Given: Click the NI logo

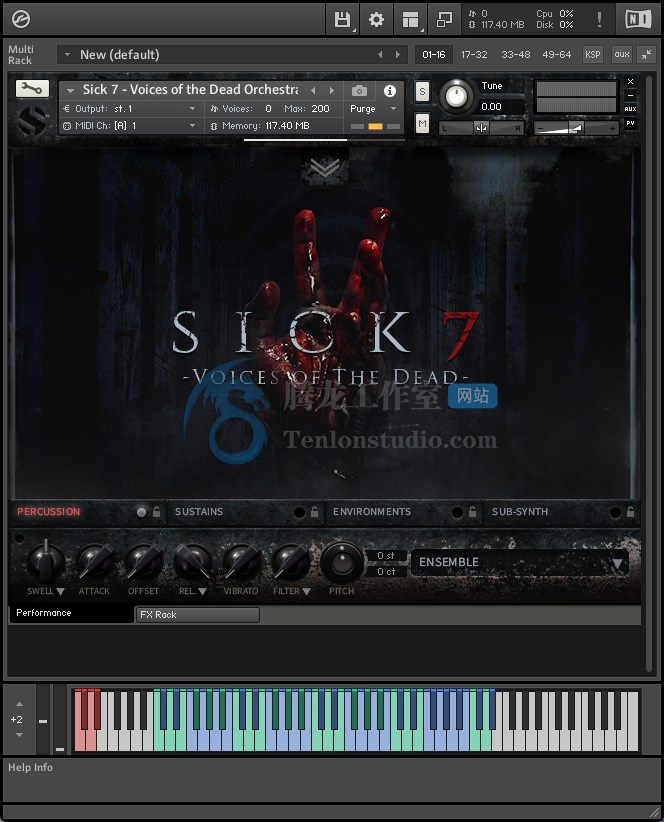Looking at the screenshot, I should [638, 19].
